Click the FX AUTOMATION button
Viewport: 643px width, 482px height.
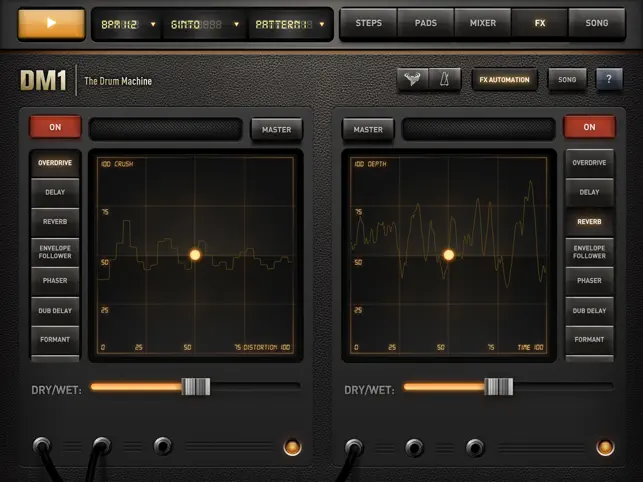tap(504, 80)
